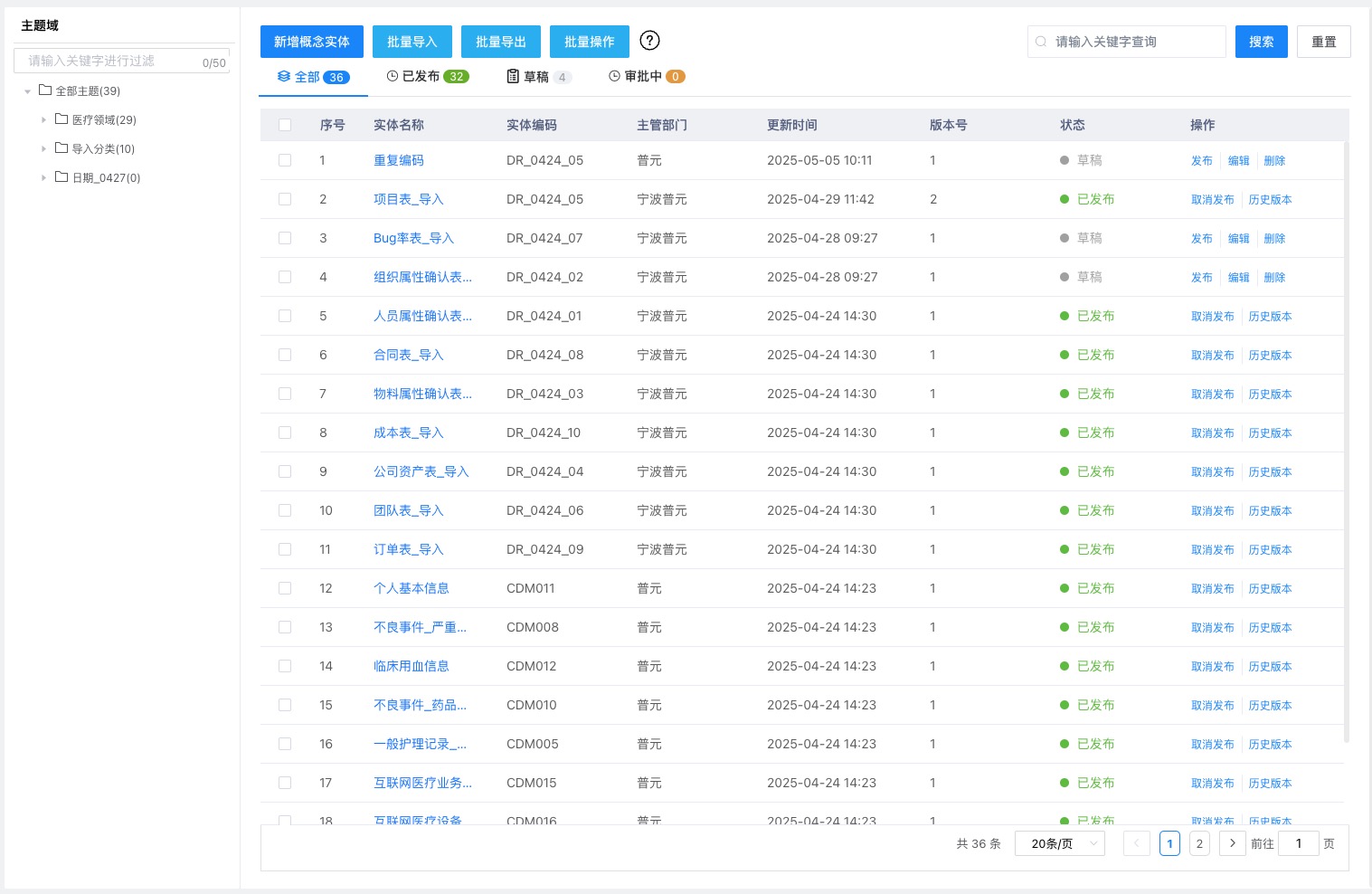Viewport: 1372px width, 894px height.
Task: Toggle the select-all checkbox in table header
Action: pyautogui.click(x=285, y=125)
